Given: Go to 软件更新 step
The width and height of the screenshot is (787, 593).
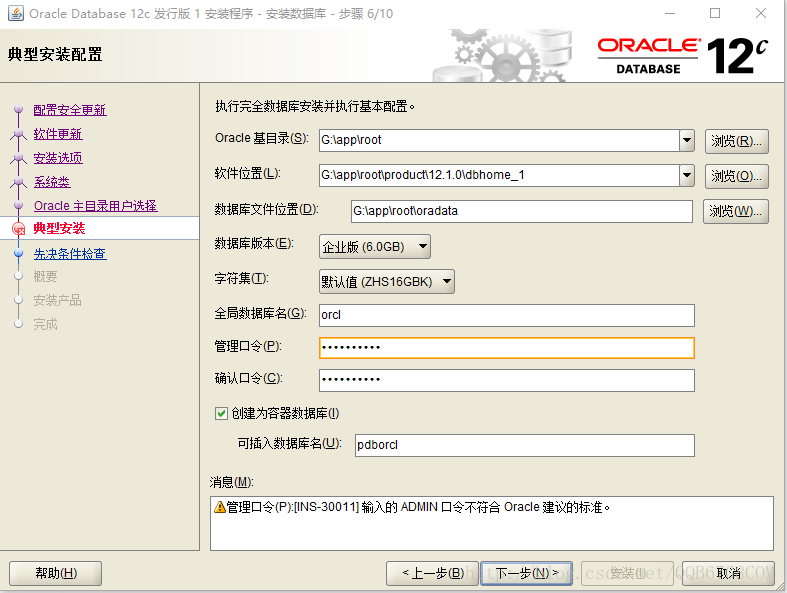Looking at the screenshot, I should (x=58, y=134).
